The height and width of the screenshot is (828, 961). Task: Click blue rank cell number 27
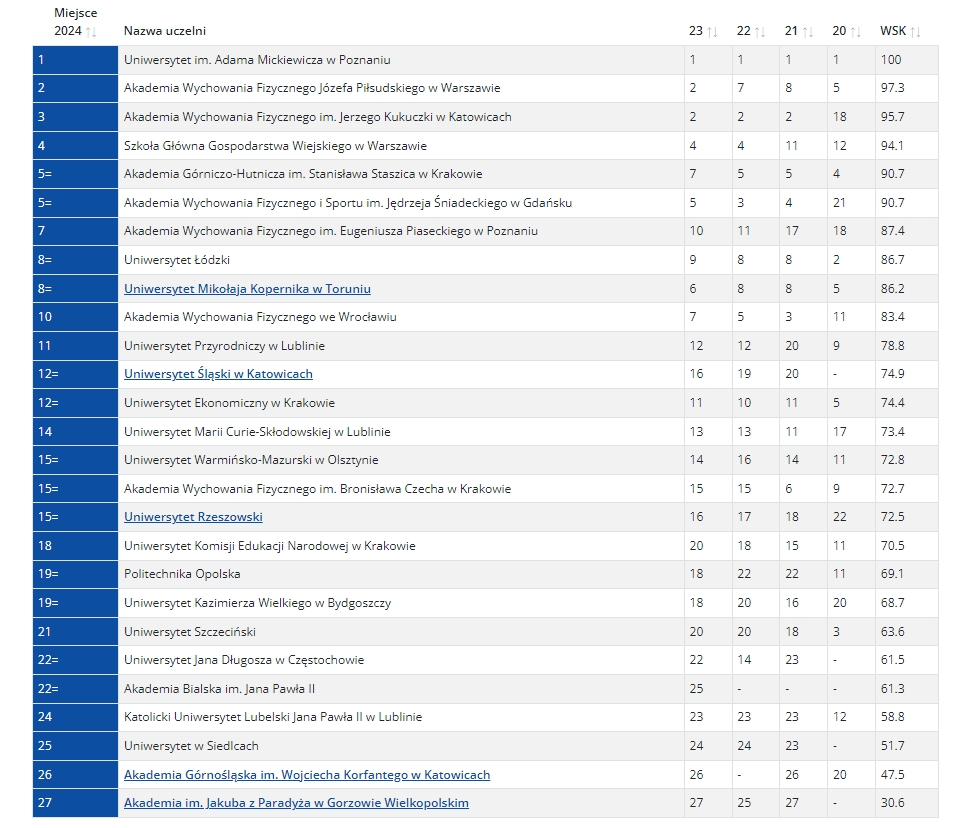coord(75,803)
